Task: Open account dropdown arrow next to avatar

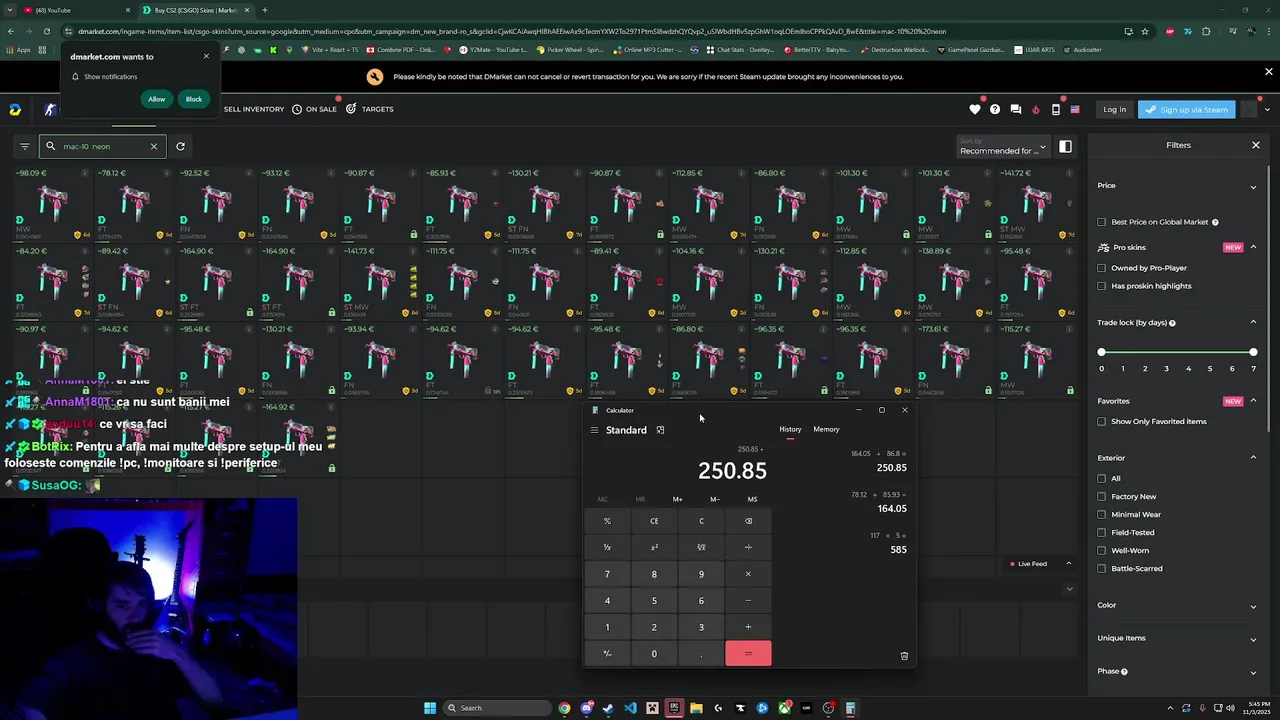Action: pyautogui.click(x=1267, y=109)
